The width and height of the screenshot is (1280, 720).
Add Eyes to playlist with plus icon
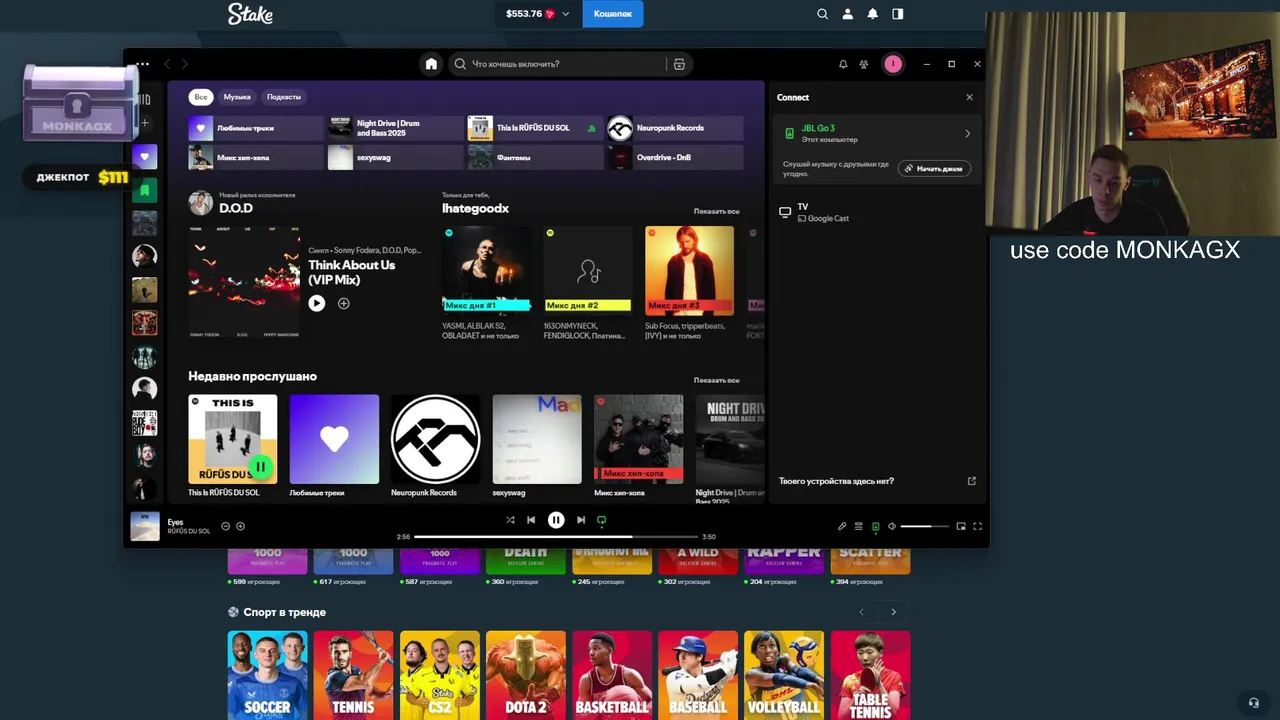tap(240, 526)
